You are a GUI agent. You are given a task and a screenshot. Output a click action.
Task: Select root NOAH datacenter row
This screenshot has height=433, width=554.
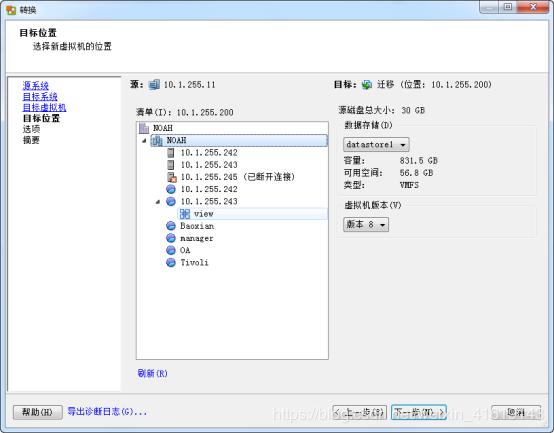pyautogui.click(x=163, y=128)
